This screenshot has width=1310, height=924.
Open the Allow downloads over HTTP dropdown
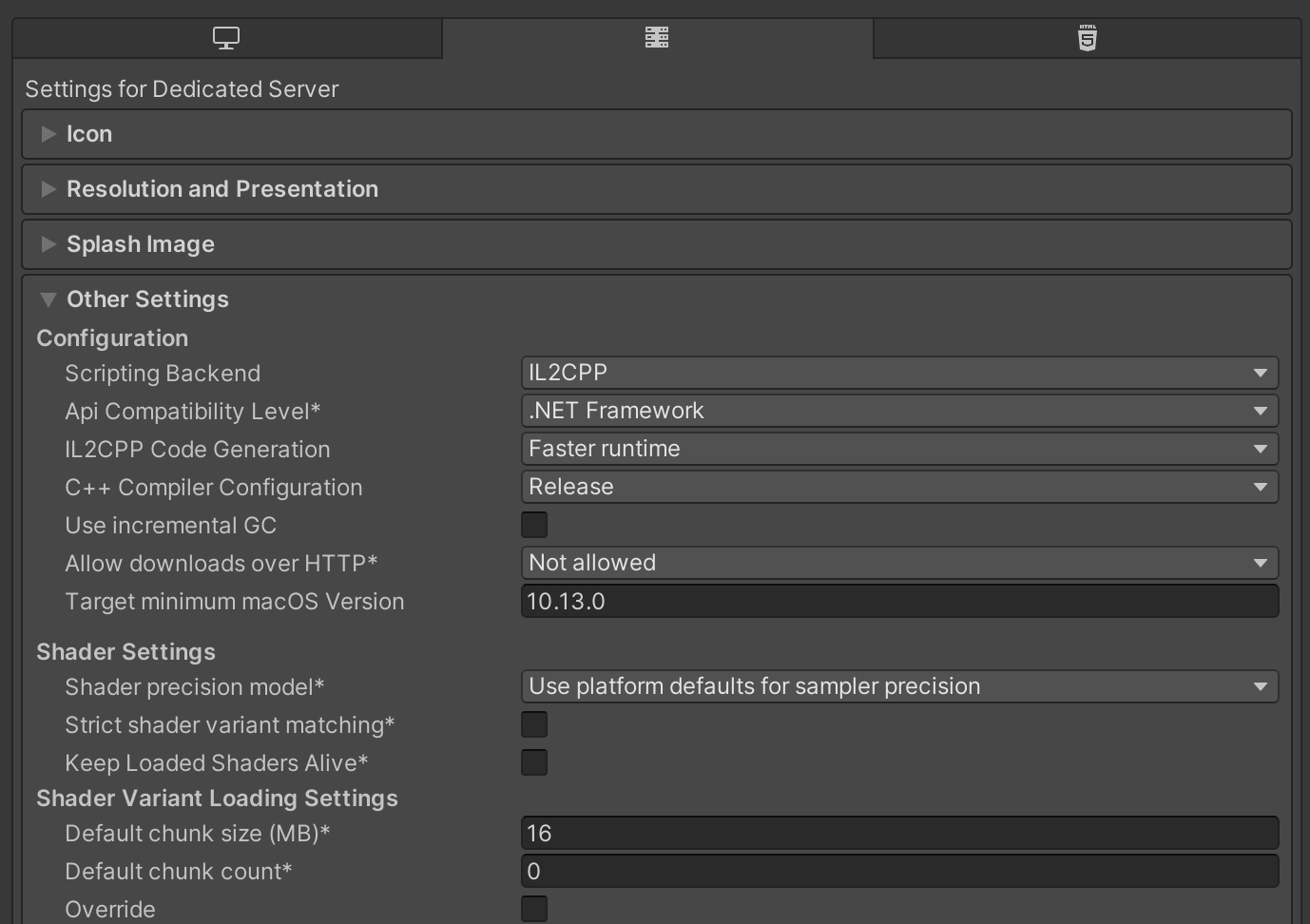tap(898, 563)
